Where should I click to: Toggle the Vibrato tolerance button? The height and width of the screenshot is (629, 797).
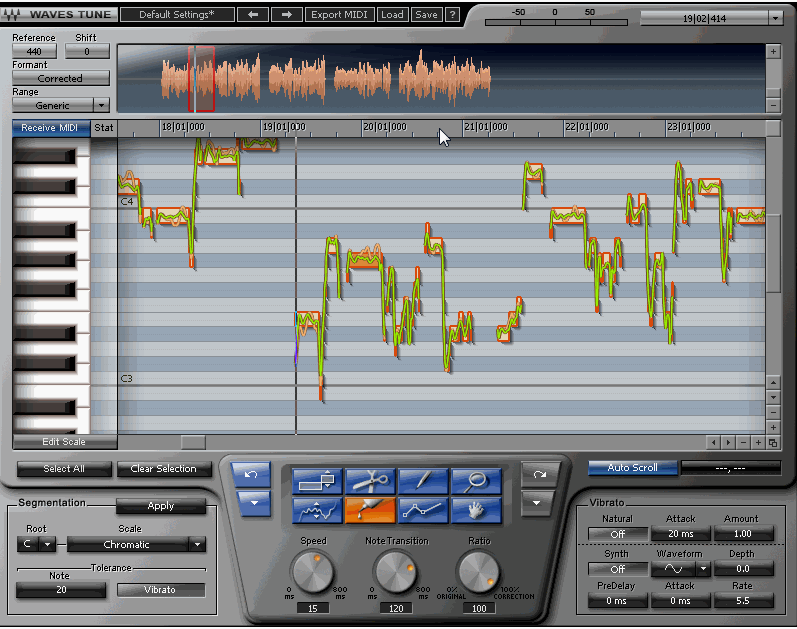pyautogui.click(x=161, y=590)
